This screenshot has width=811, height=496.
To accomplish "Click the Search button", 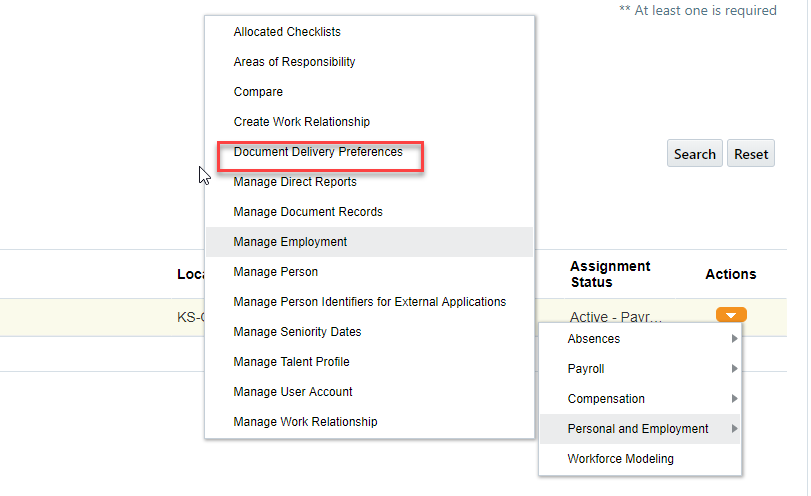I will (694, 154).
